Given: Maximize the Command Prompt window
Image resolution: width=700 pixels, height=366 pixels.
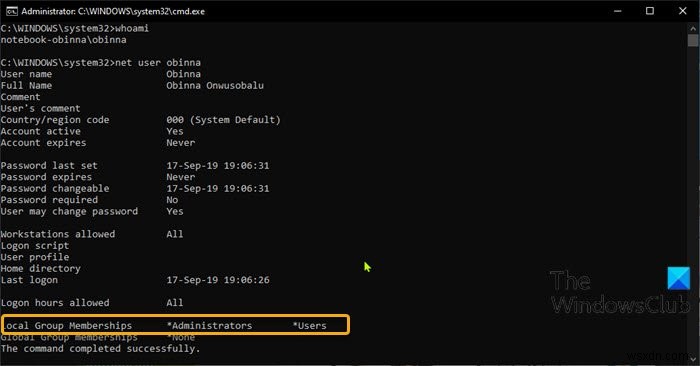Looking at the screenshot, I should (x=650, y=11).
